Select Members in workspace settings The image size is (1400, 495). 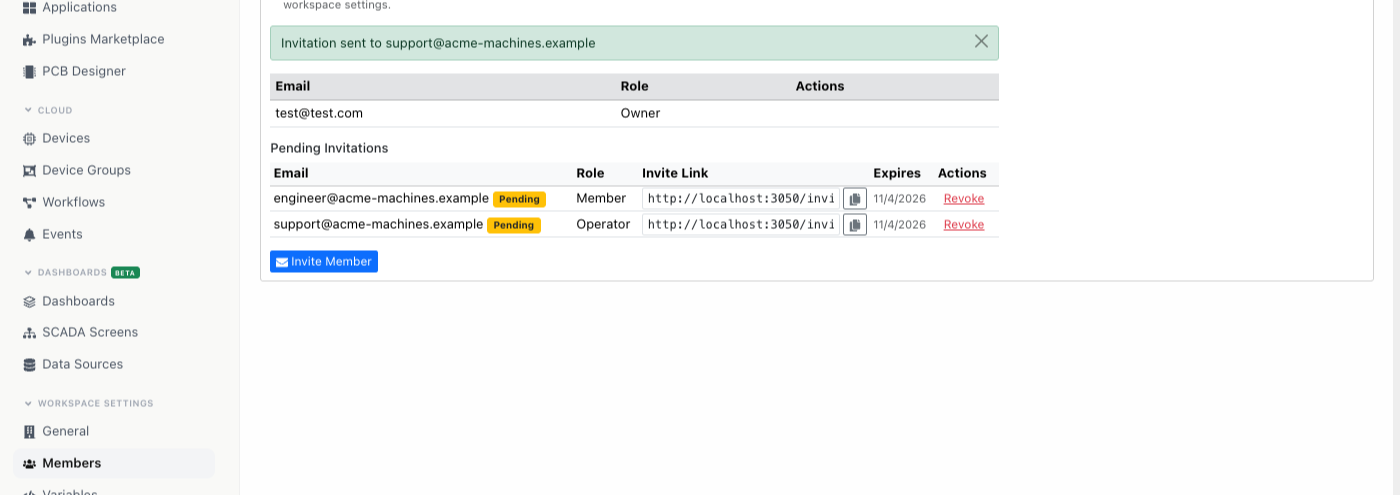pos(71,463)
